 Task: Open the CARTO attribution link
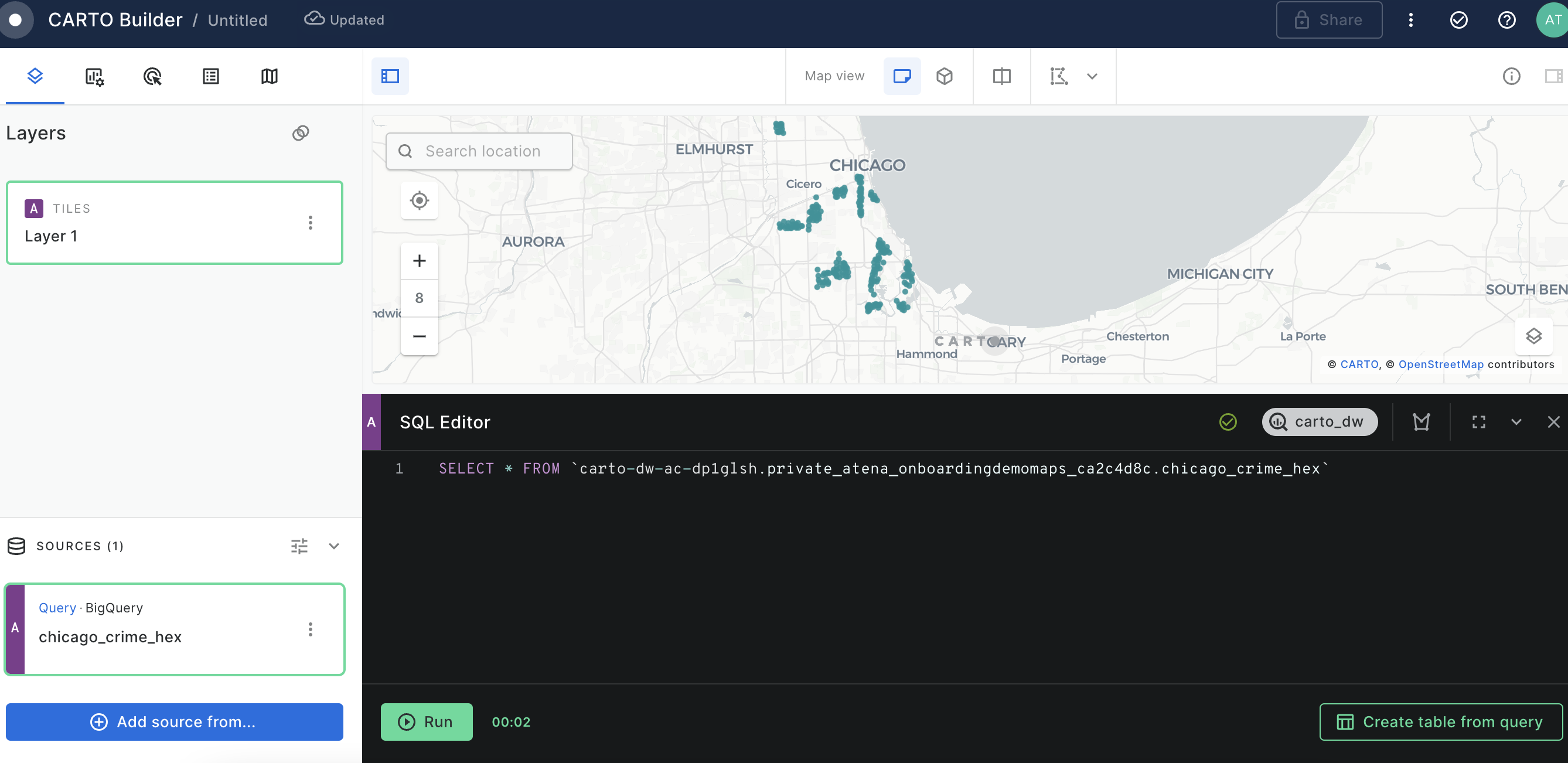coord(1359,364)
